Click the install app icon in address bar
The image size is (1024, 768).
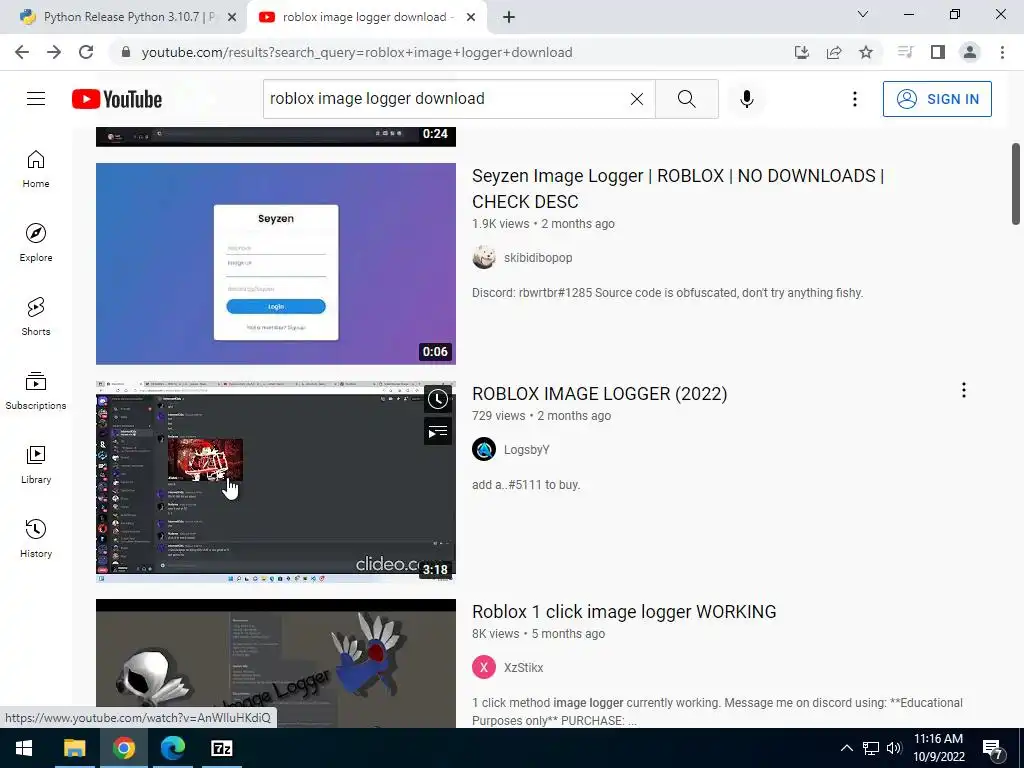coord(802,52)
